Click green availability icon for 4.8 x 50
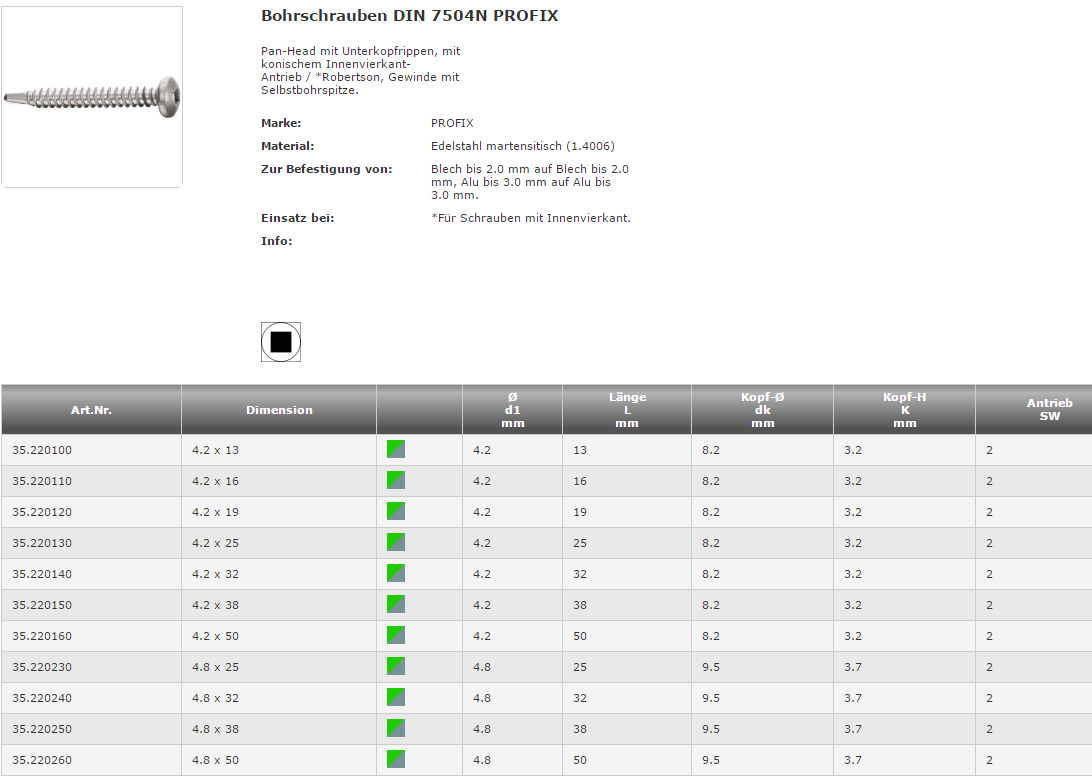The width and height of the screenshot is (1092, 781). point(396,759)
